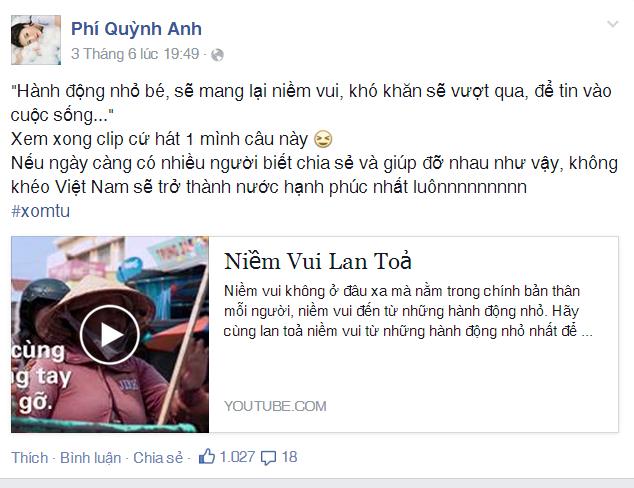Viewport: 634px width, 488px height.
Task: Click Bình luận to comment
Action: (x=91, y=458)
